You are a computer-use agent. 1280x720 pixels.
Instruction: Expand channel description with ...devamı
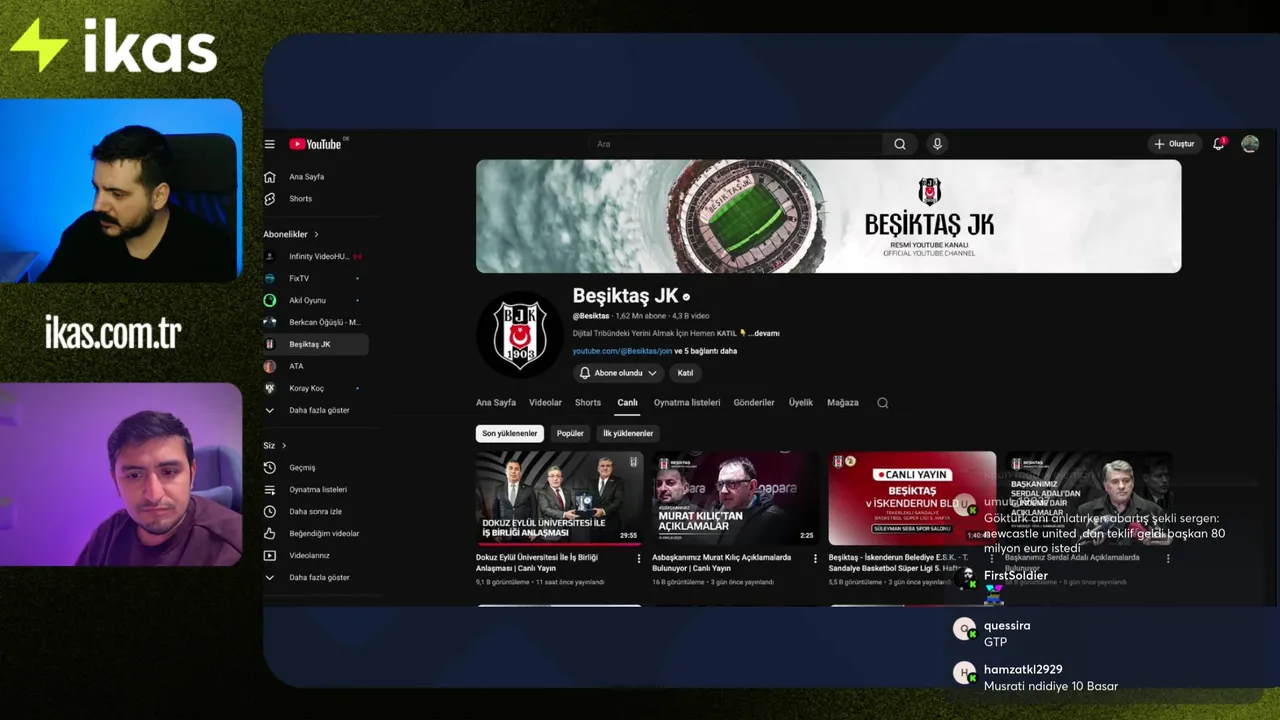point(763,333)
